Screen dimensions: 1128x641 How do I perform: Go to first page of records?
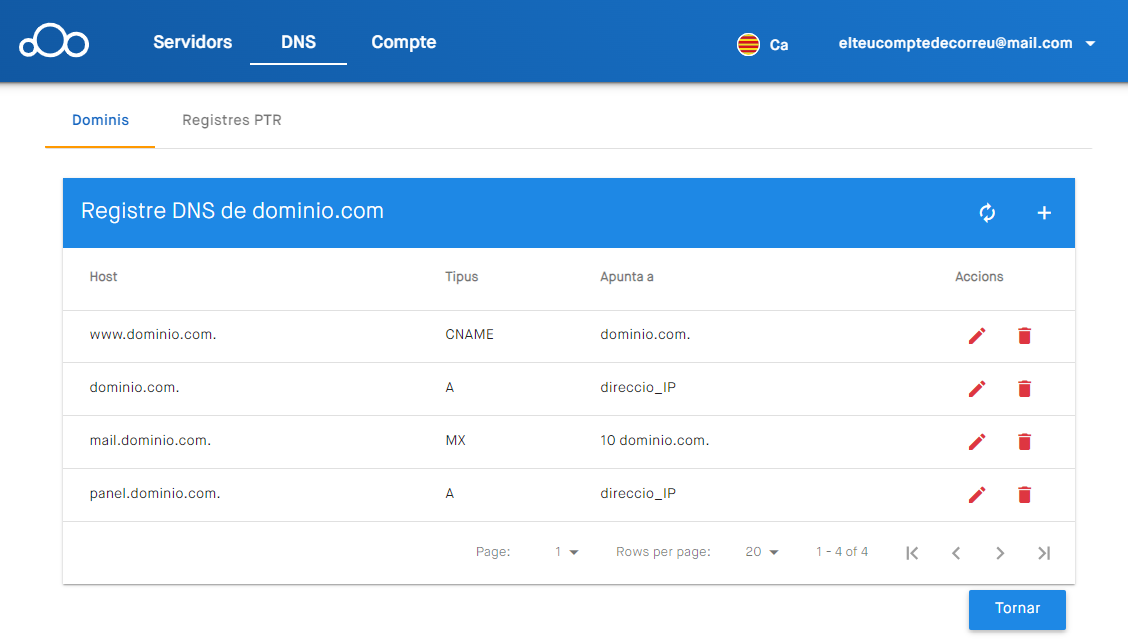pyautogui.click(x=912, y=553)
